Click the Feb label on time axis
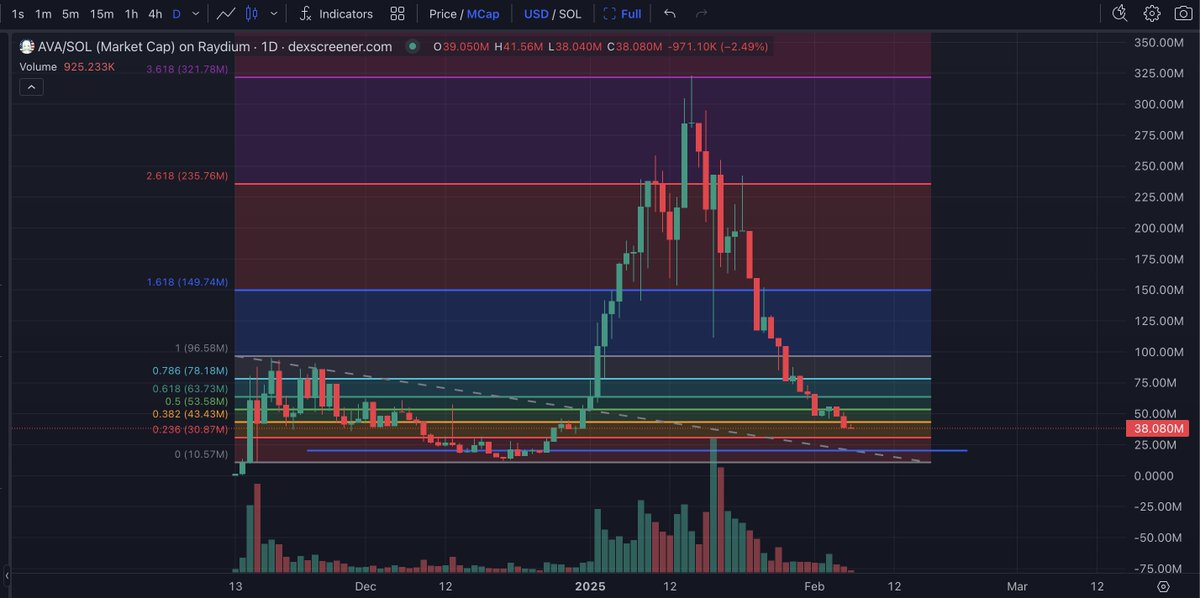Screen dimensions: 1200x598 (815, 586)
